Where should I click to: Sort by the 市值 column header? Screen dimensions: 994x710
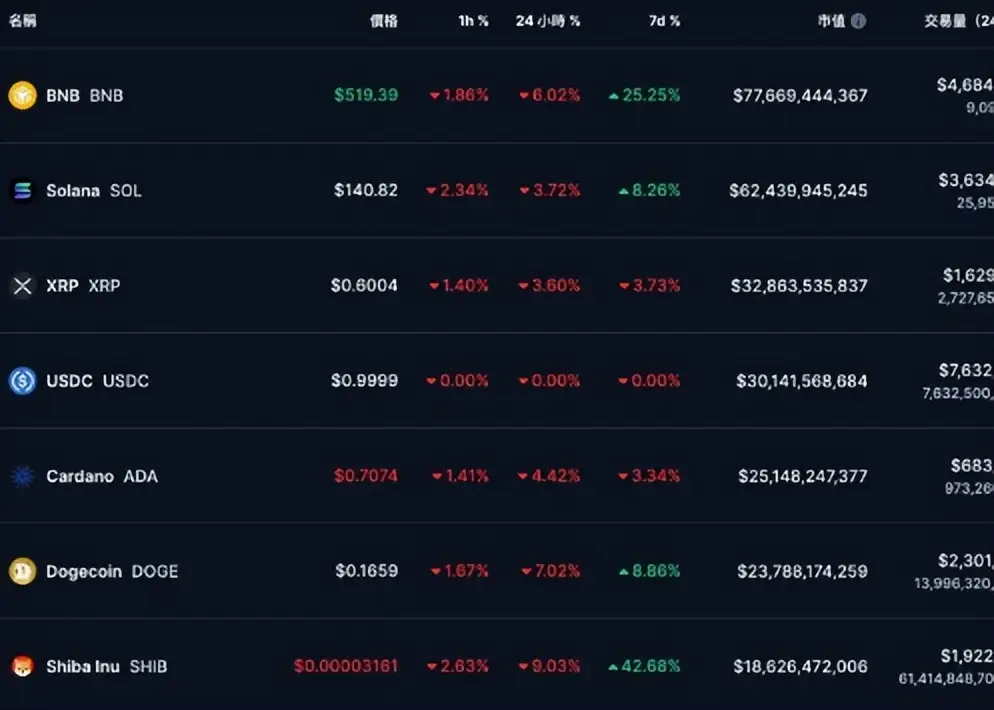[831, 20]
